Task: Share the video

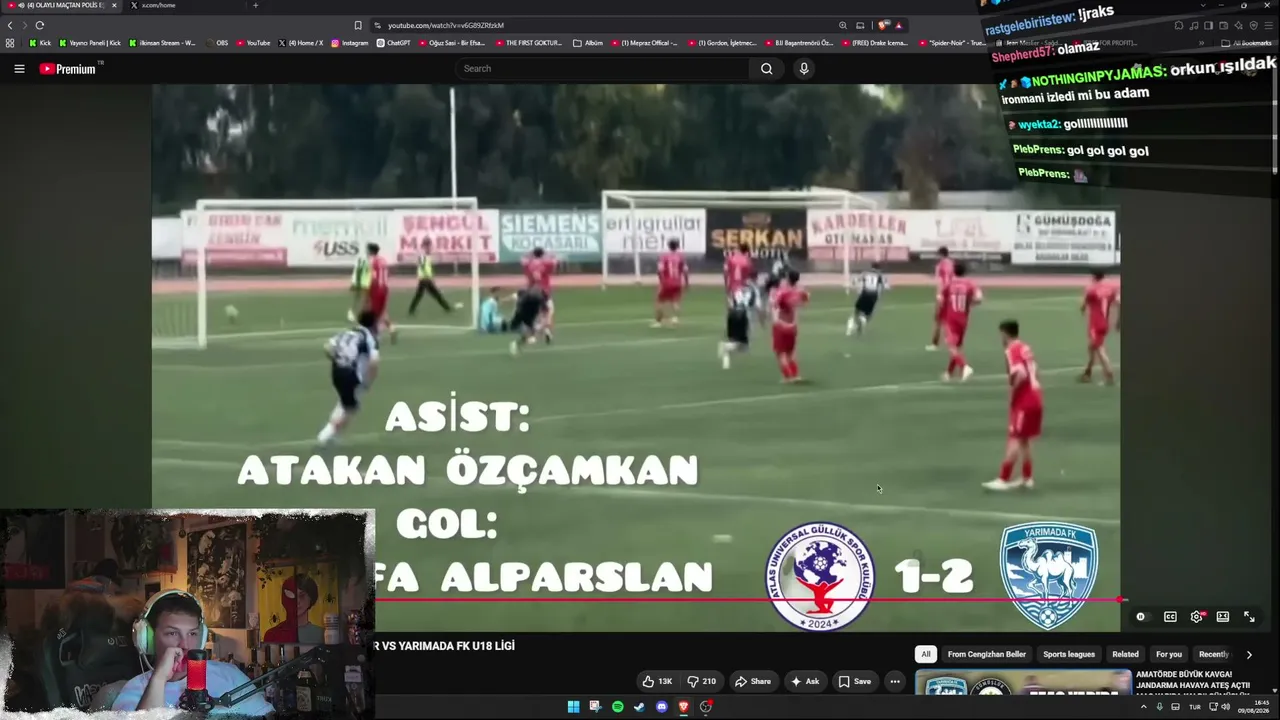Action: click(x=753, y=681)
